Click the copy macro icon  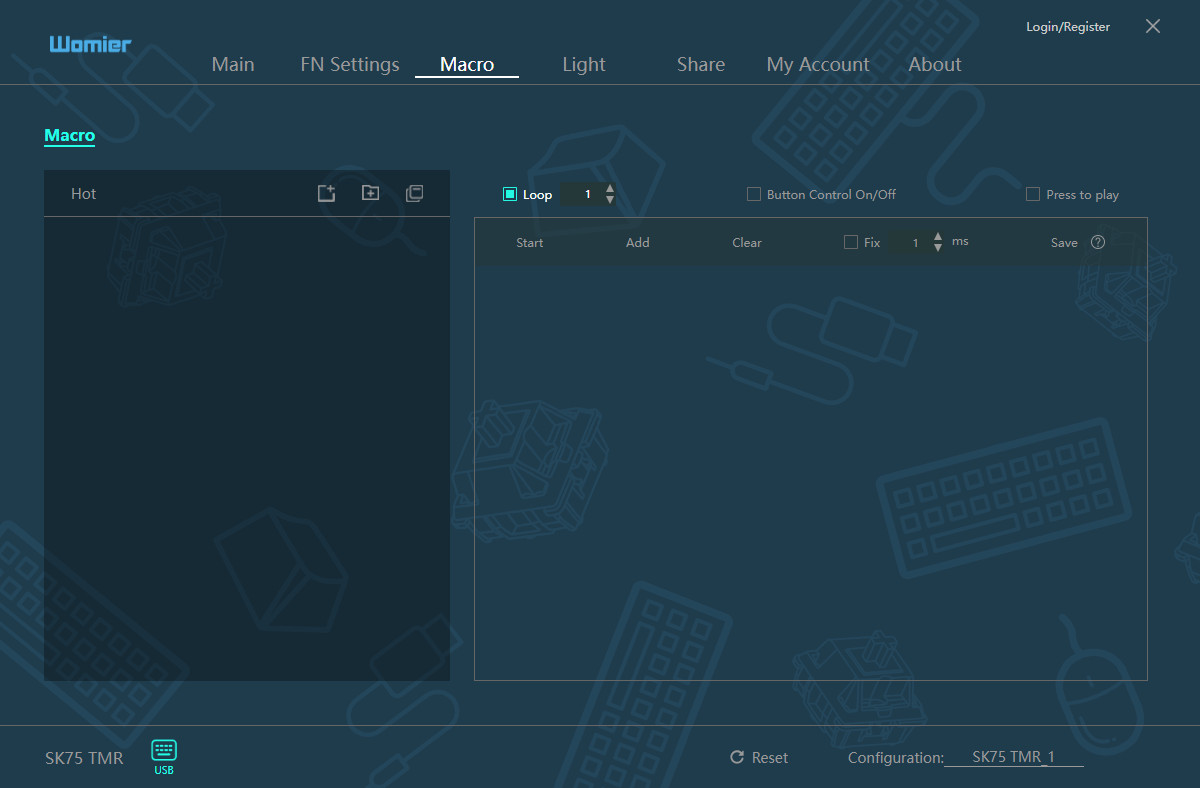pyautogui.click(x=414, y=193)
